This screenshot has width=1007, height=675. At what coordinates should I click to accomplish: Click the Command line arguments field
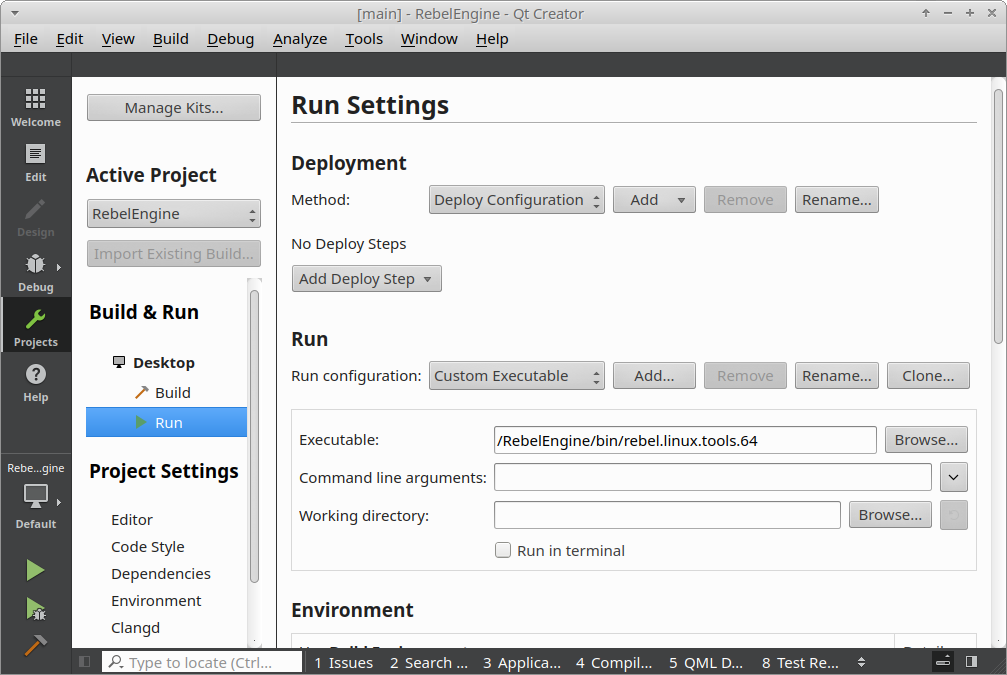[x=713, y=477]
